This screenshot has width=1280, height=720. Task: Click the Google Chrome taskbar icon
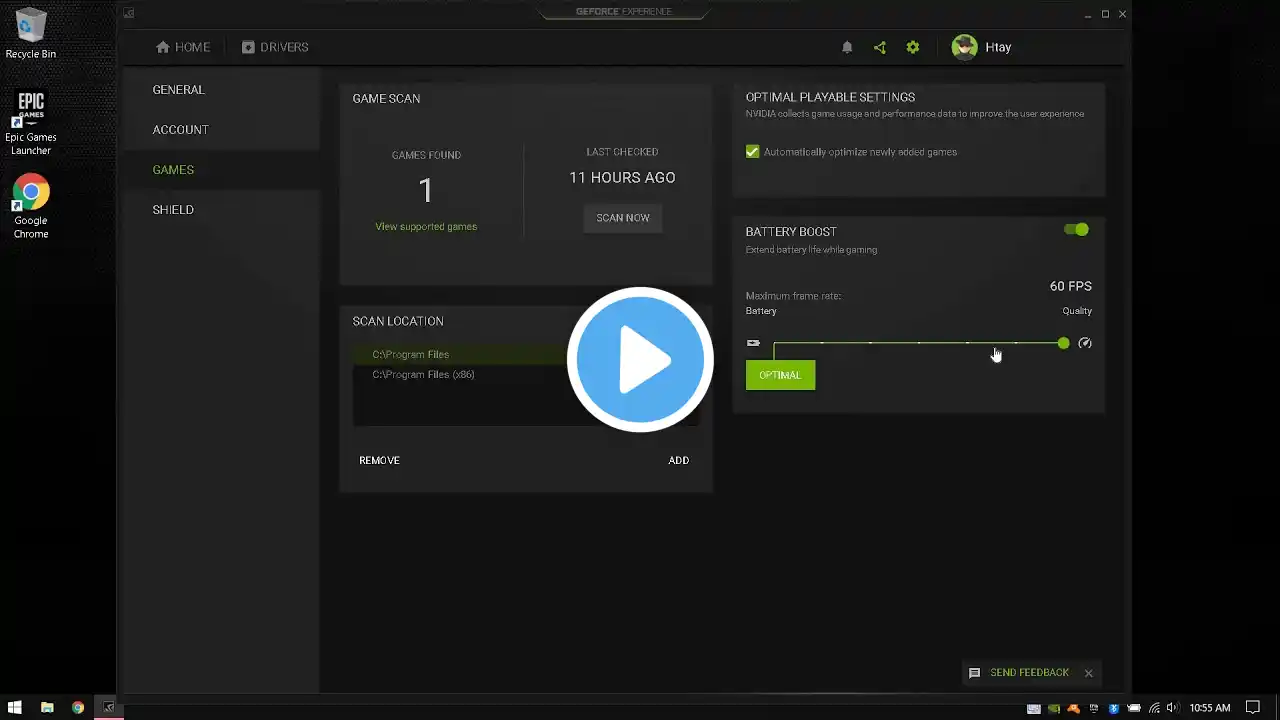pyautogui.click(x=78, y=708)
